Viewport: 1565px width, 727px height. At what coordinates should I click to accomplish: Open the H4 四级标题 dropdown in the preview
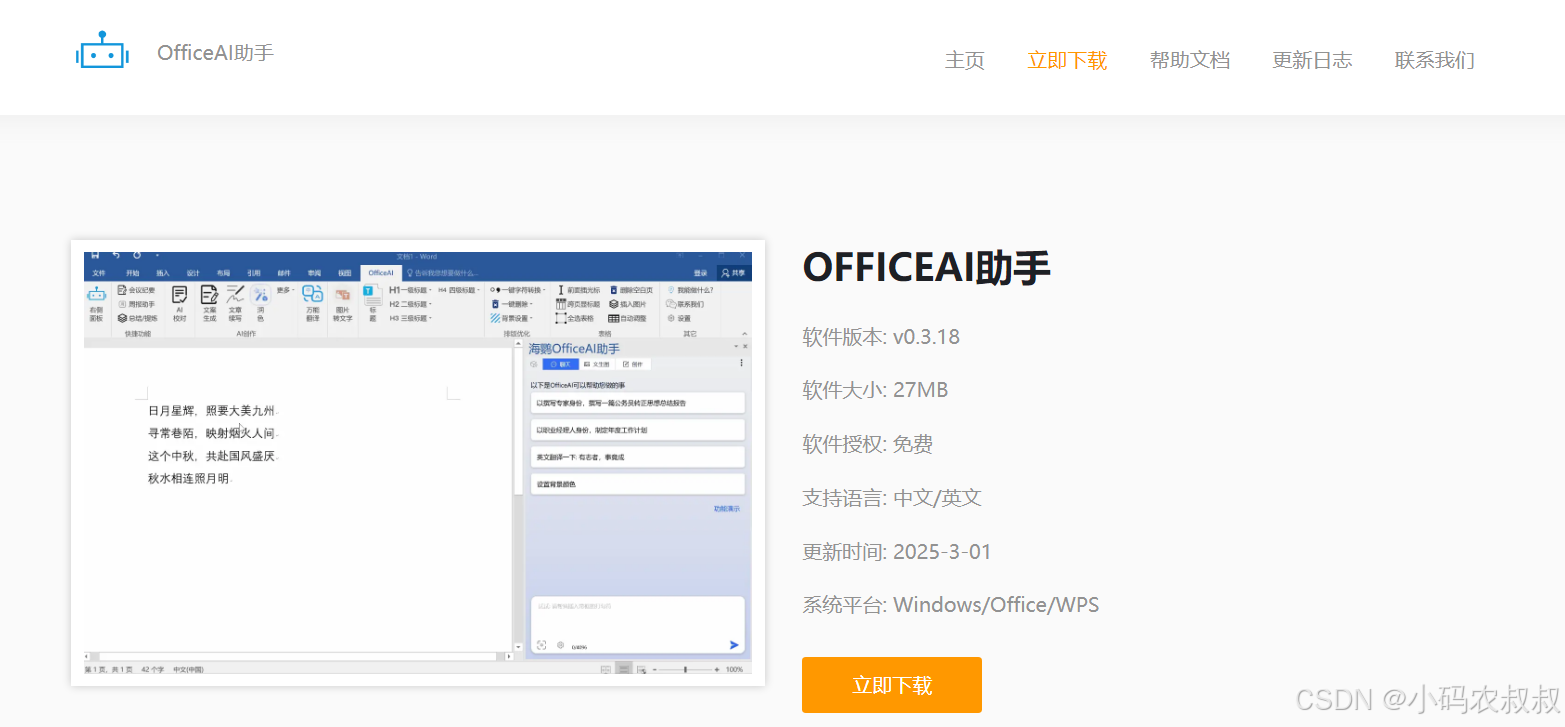[458, 290]
